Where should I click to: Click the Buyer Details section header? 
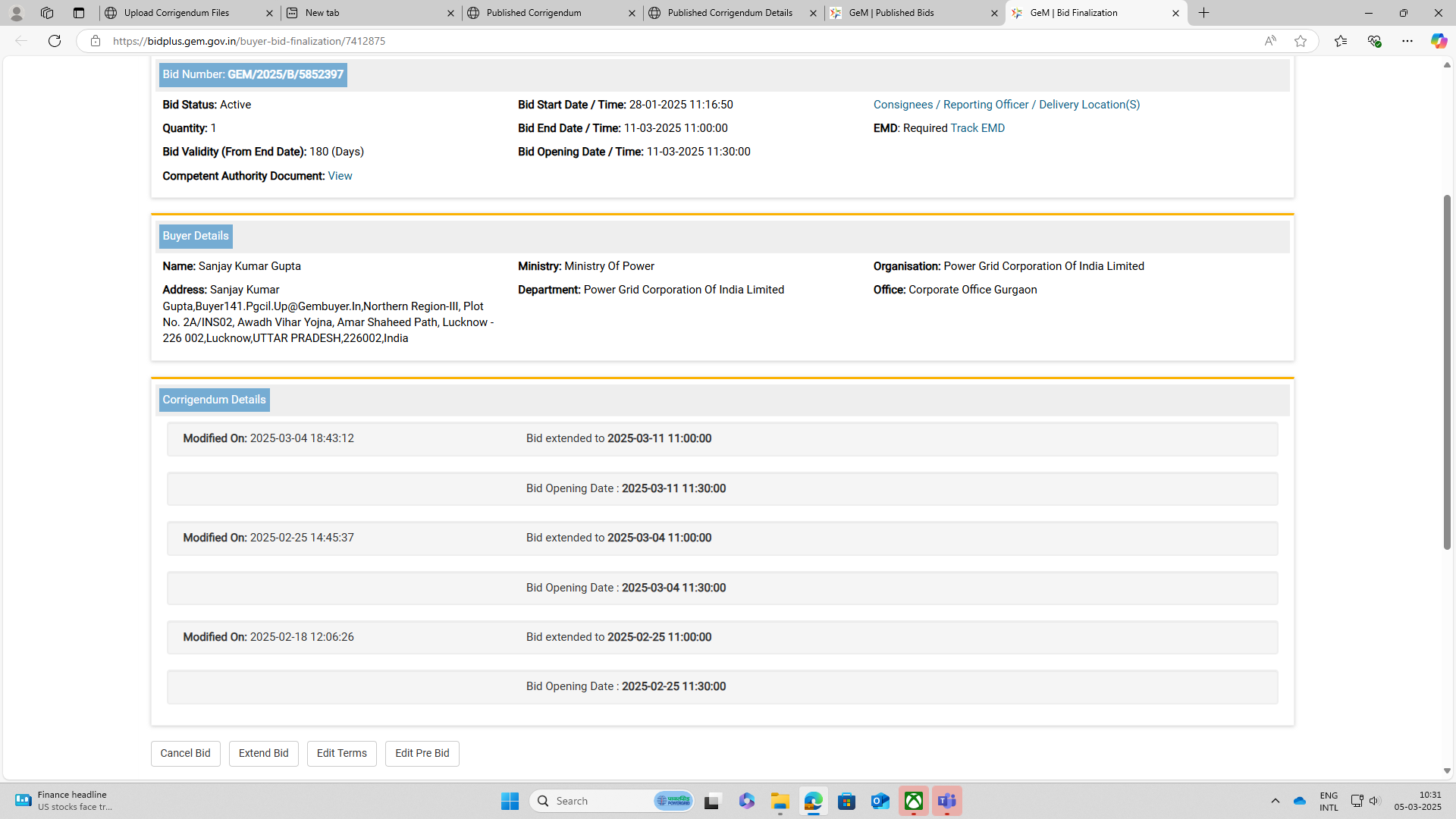[x=196, y=236]
